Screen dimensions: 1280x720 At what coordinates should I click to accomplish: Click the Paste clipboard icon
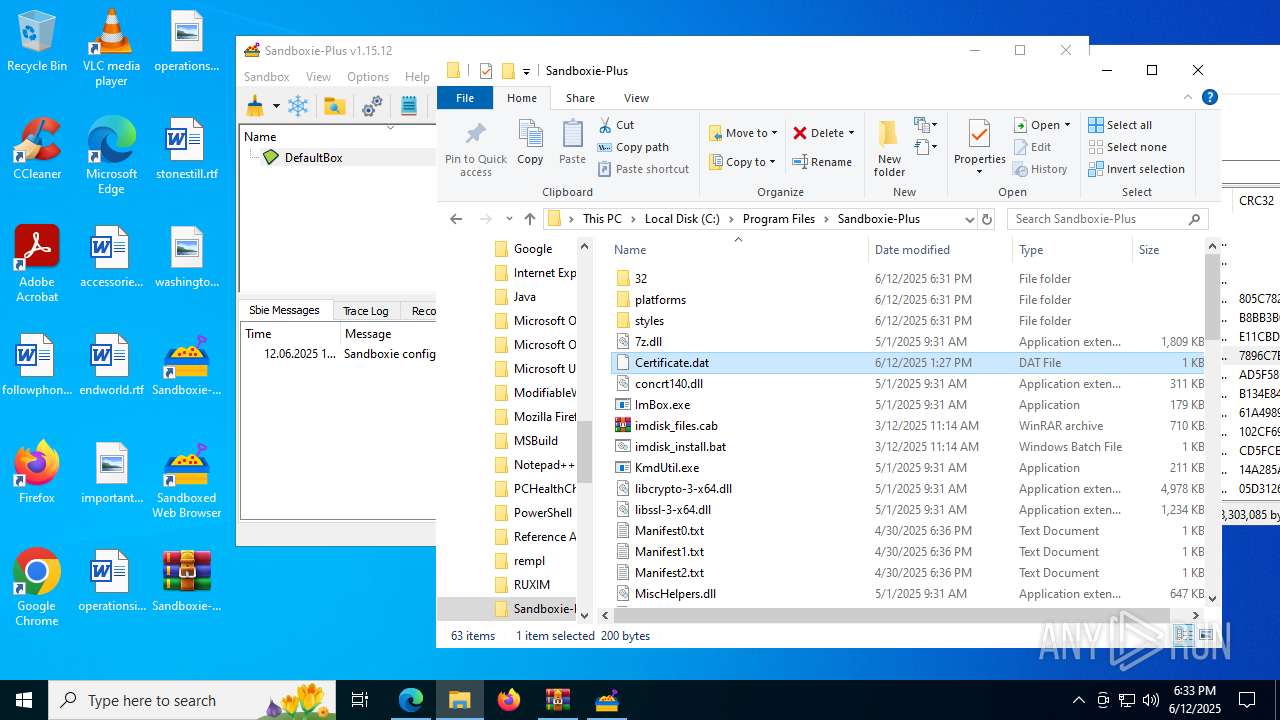pyautogui.click(x=572, y=143)
